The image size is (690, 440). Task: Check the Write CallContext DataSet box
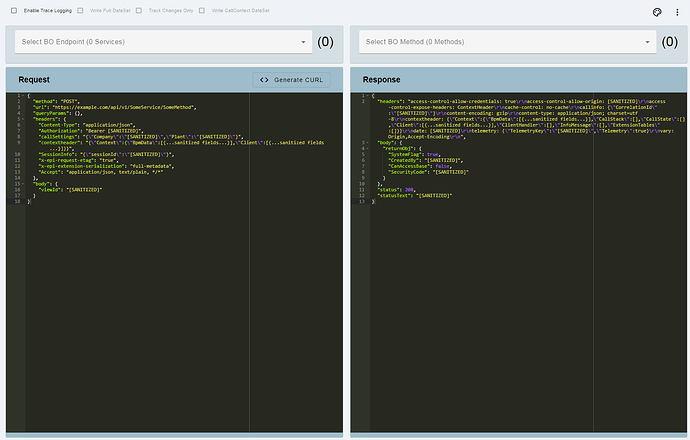(x=202, y=11)
